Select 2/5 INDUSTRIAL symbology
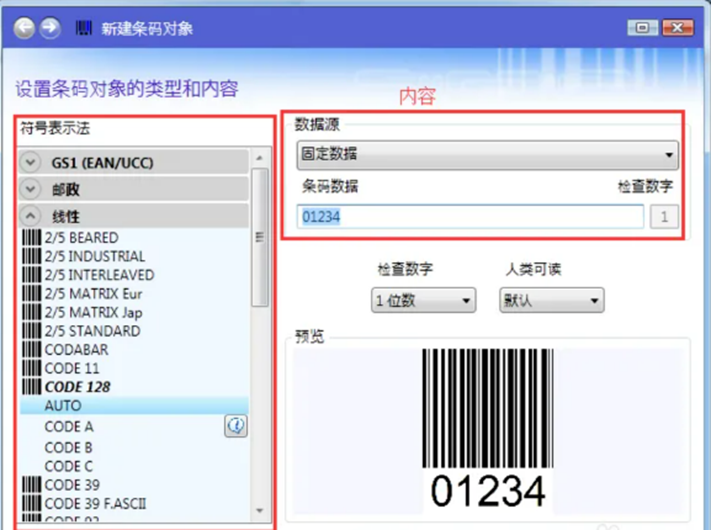The height and width of the screenshot is (530, 711). click(x=95, y=256)
